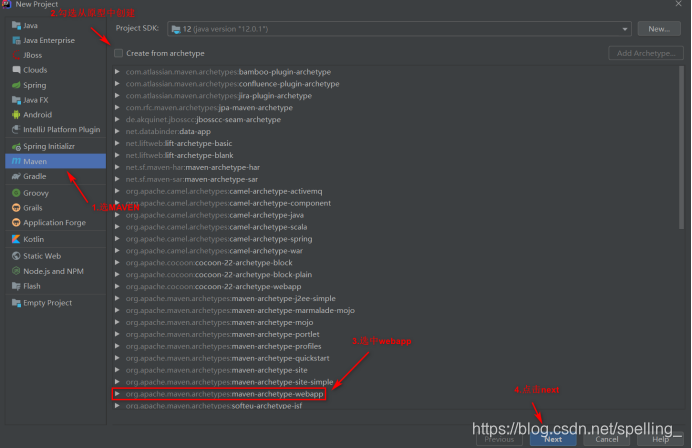Select camel-archetype-java row

395,215
